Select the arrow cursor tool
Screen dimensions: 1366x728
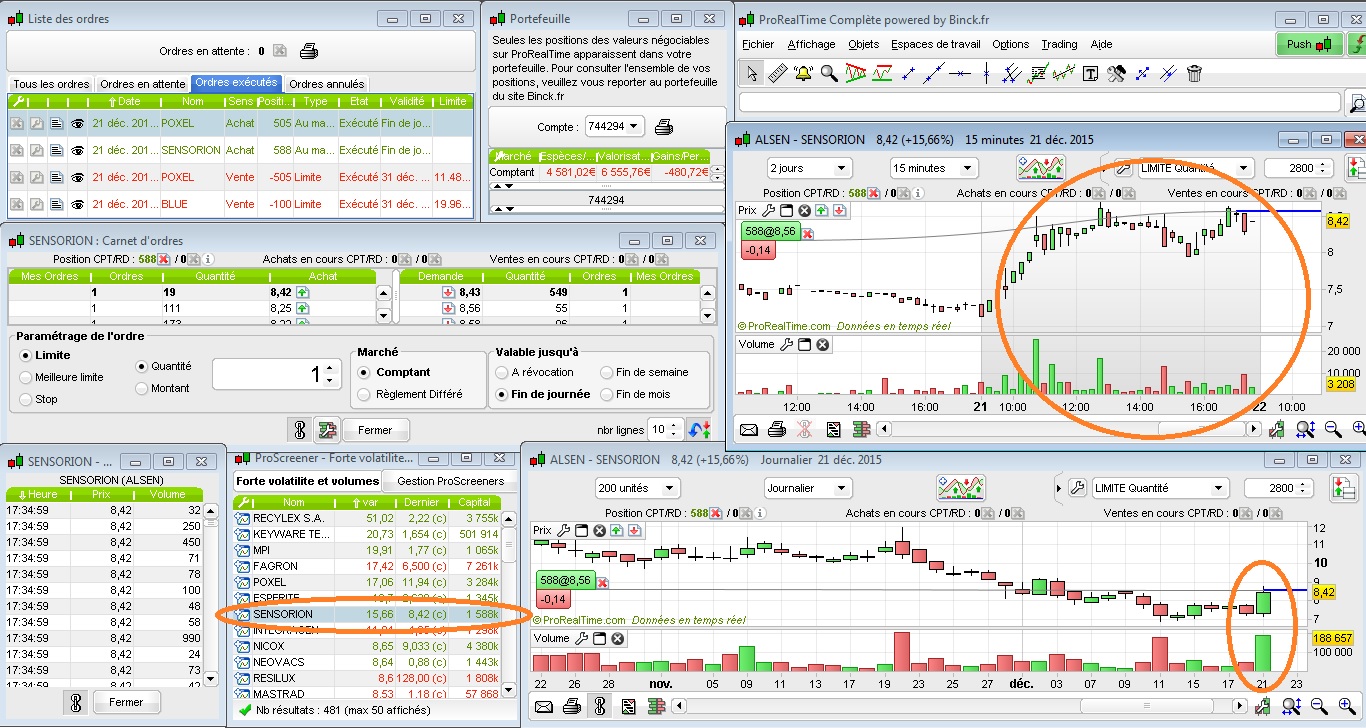click(751, 73)
